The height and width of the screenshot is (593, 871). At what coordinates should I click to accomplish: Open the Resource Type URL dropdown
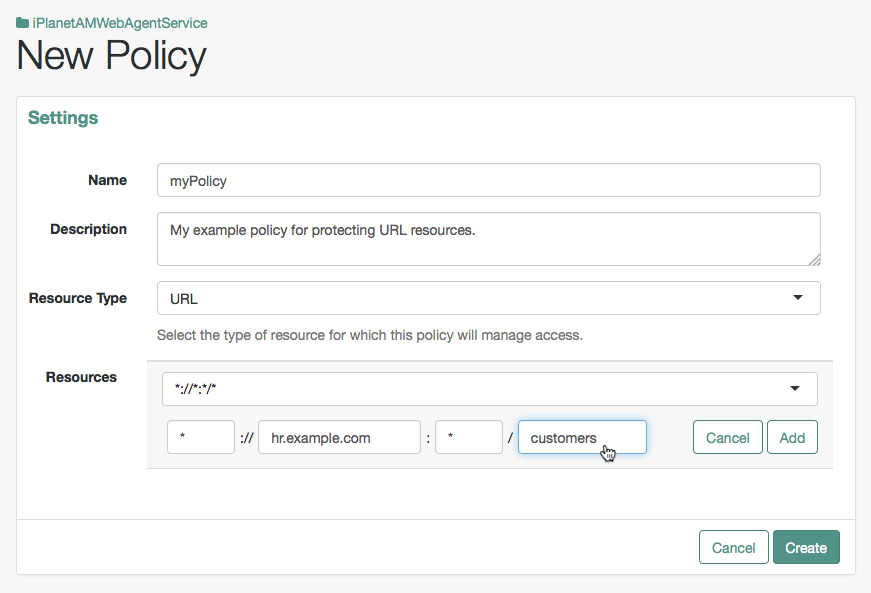tap(488, 298)
